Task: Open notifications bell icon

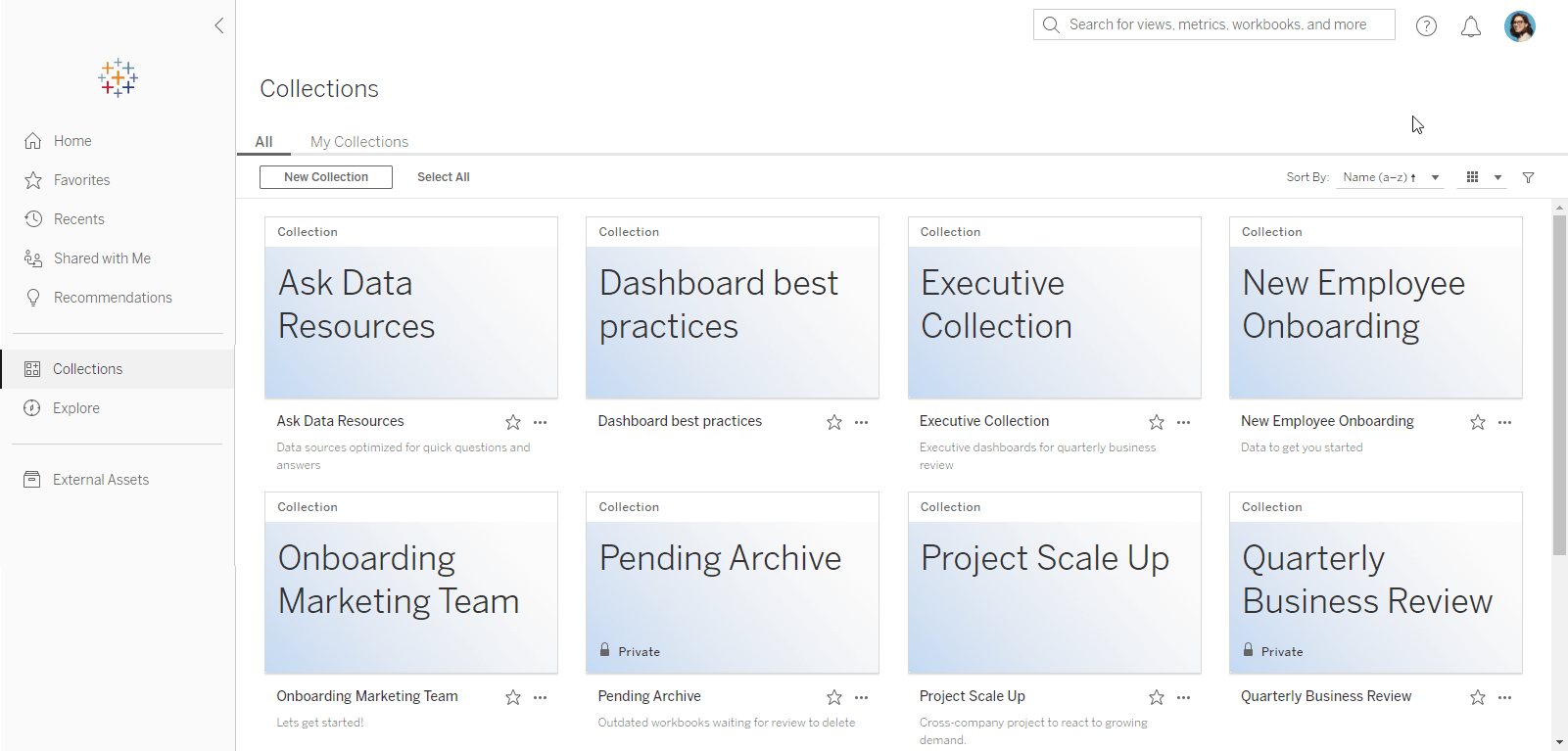Action: 1470,26
